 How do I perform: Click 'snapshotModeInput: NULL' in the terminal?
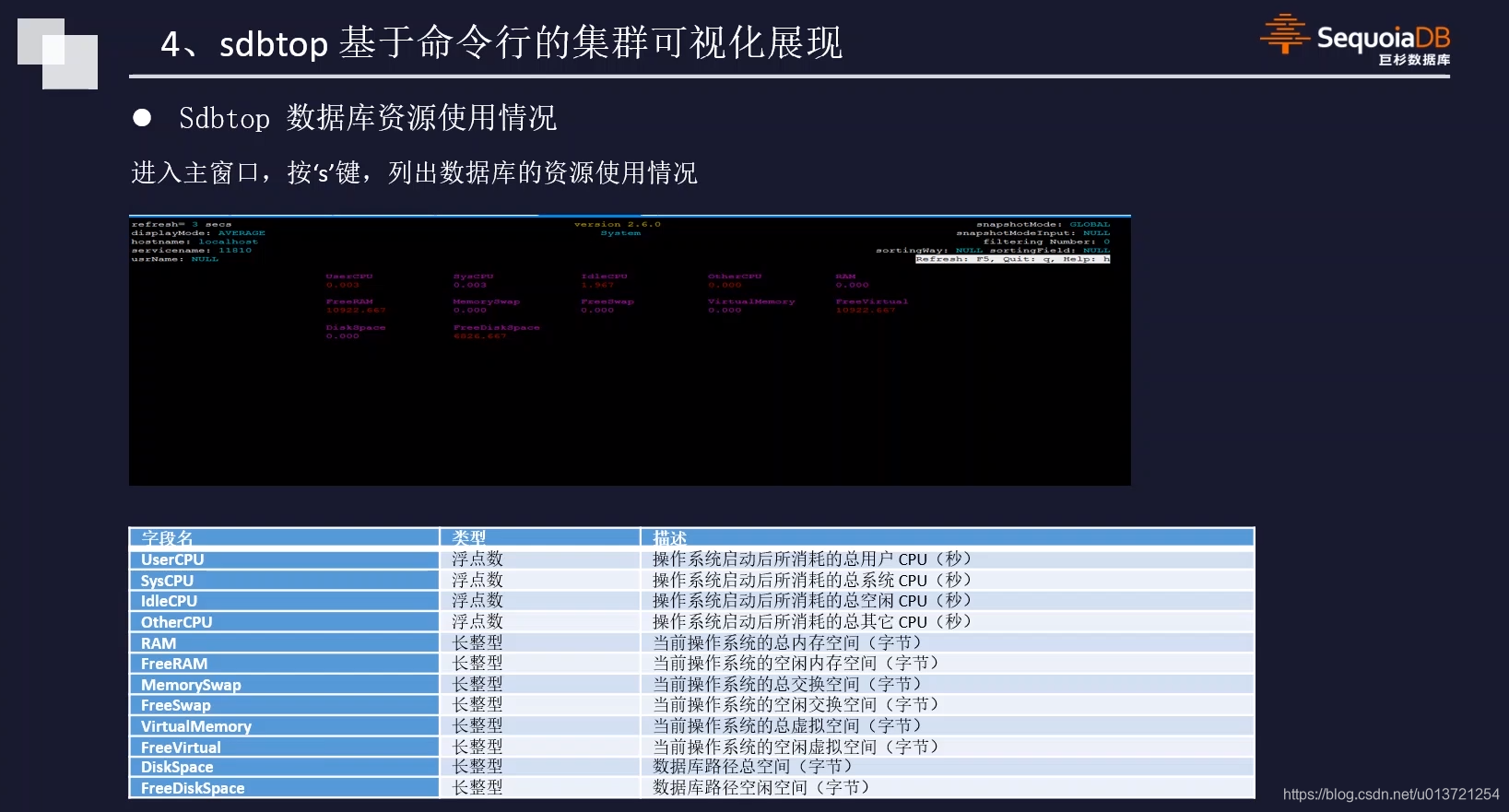click(x=1033, y=233)
